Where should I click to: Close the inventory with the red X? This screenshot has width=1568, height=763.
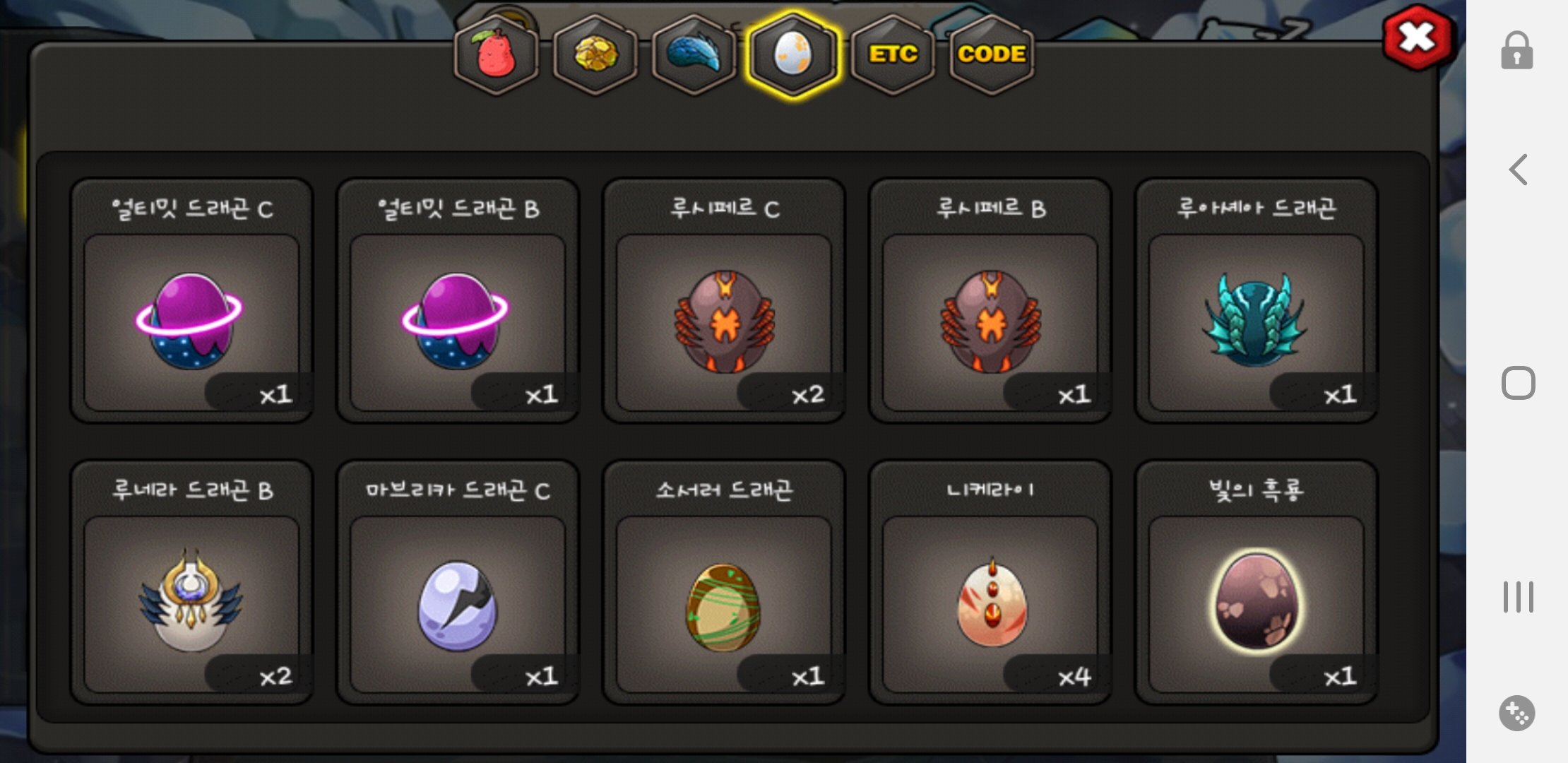tap(1418, 37)
